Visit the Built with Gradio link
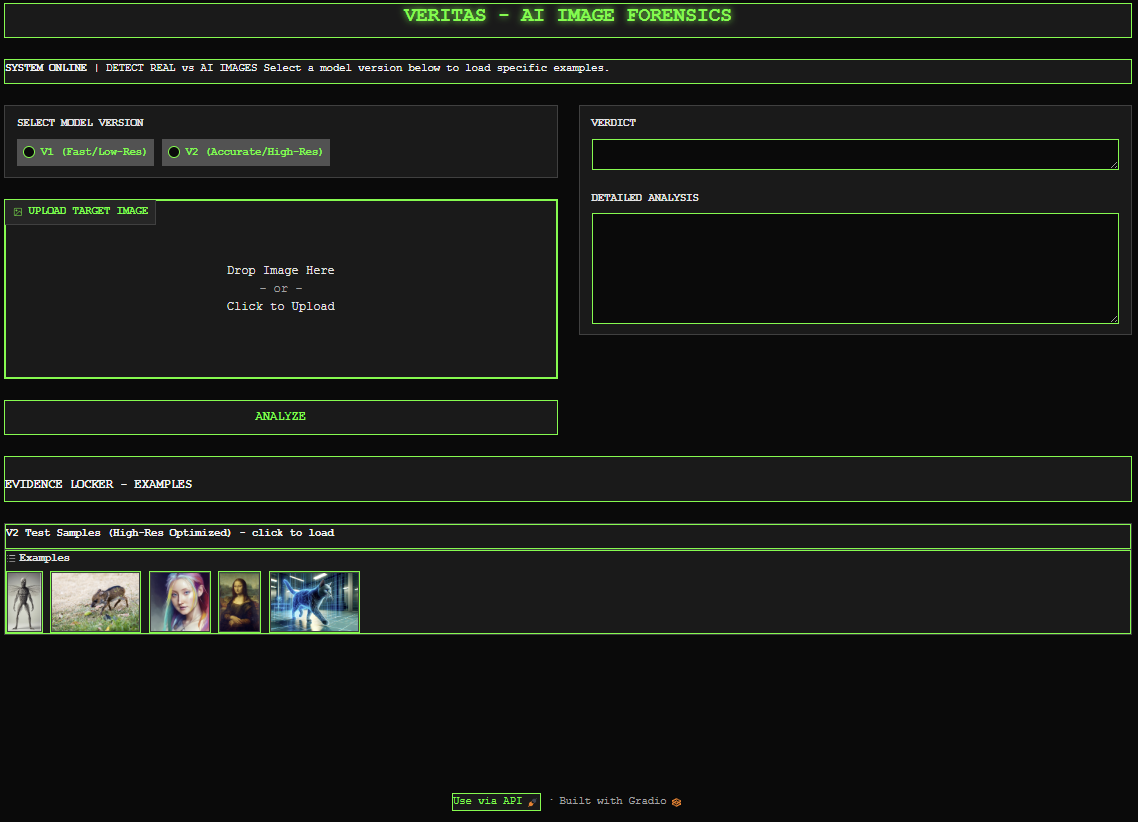1138x822 pixels. 612,801
